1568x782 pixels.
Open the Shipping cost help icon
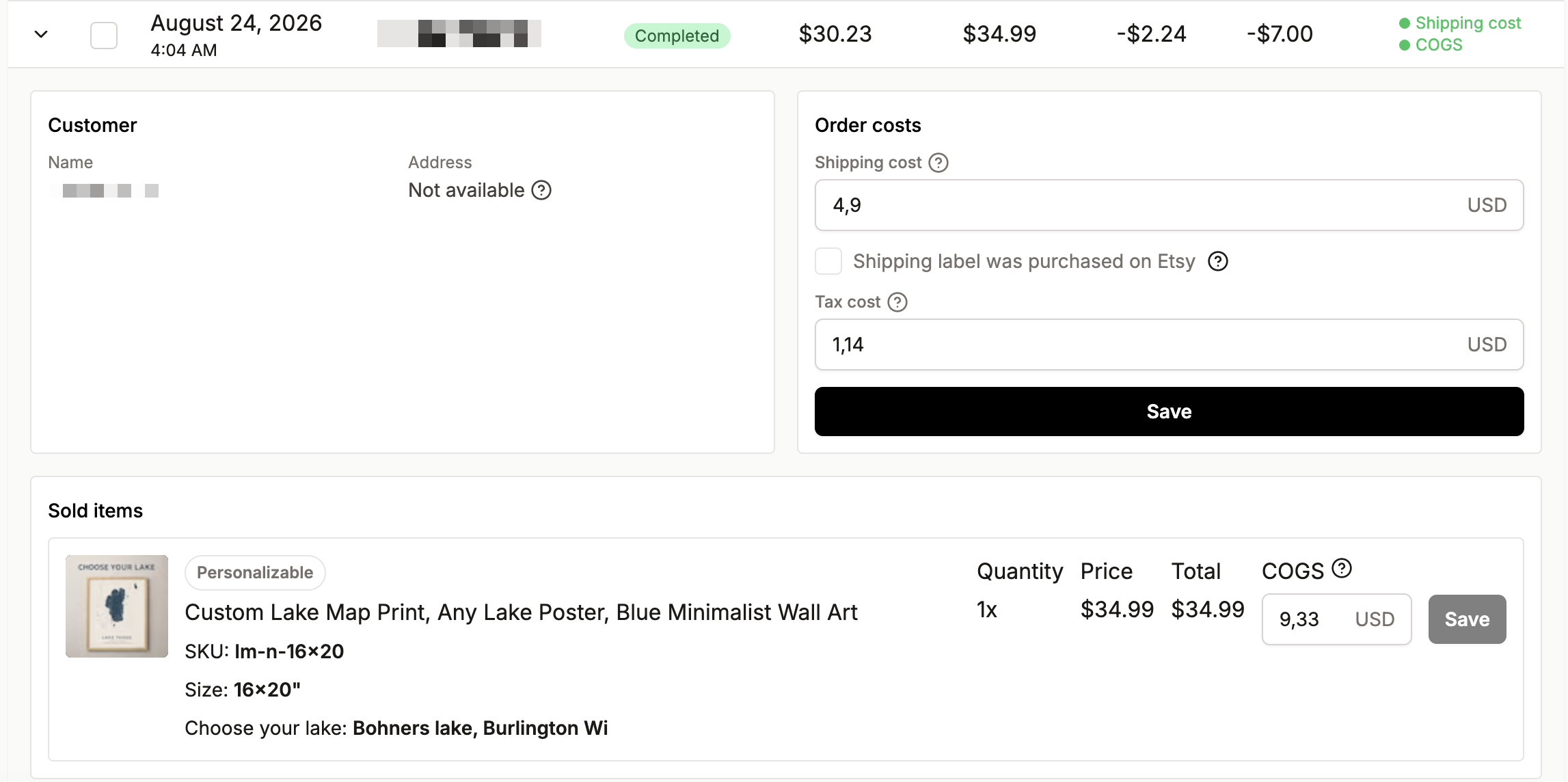point(938,163)
